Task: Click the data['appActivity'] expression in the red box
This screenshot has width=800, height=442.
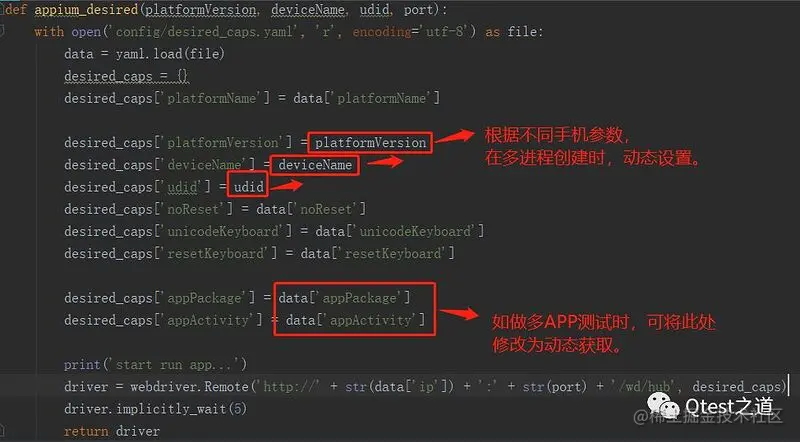Action: coord(355,321)
